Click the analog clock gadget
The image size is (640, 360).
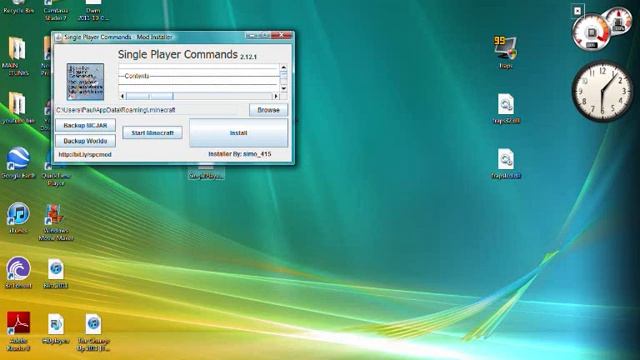pos(602,92)
